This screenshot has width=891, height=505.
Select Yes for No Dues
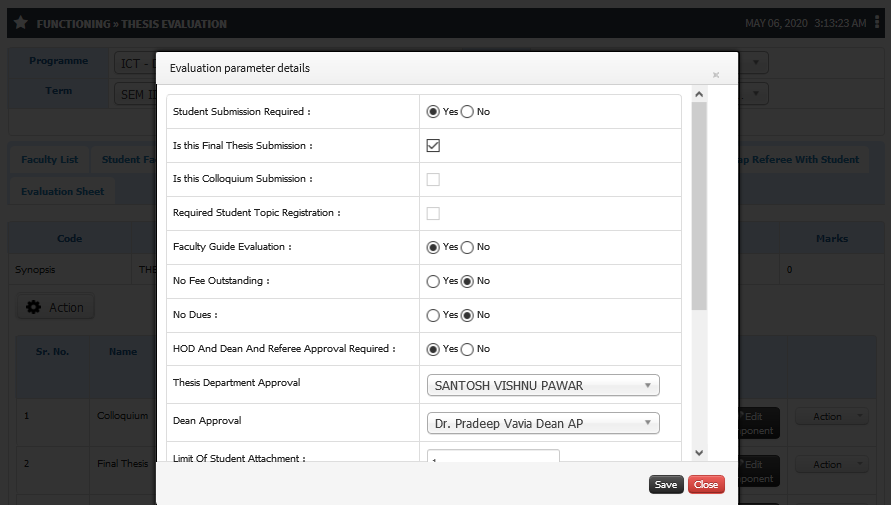(x=433, y=315)
